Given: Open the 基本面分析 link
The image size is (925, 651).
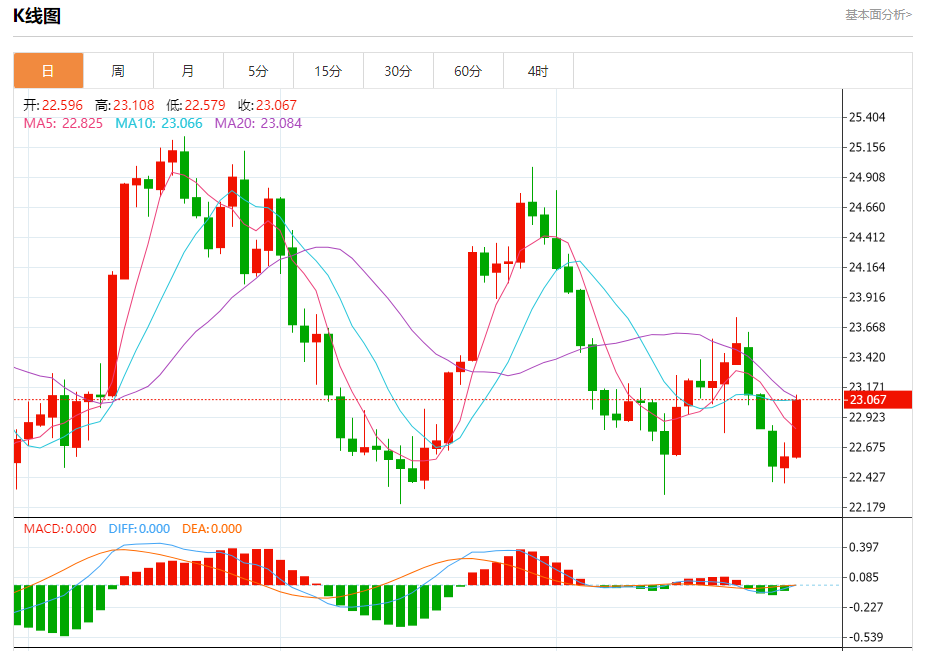Looking at the screenshot, I should (878, 15).
